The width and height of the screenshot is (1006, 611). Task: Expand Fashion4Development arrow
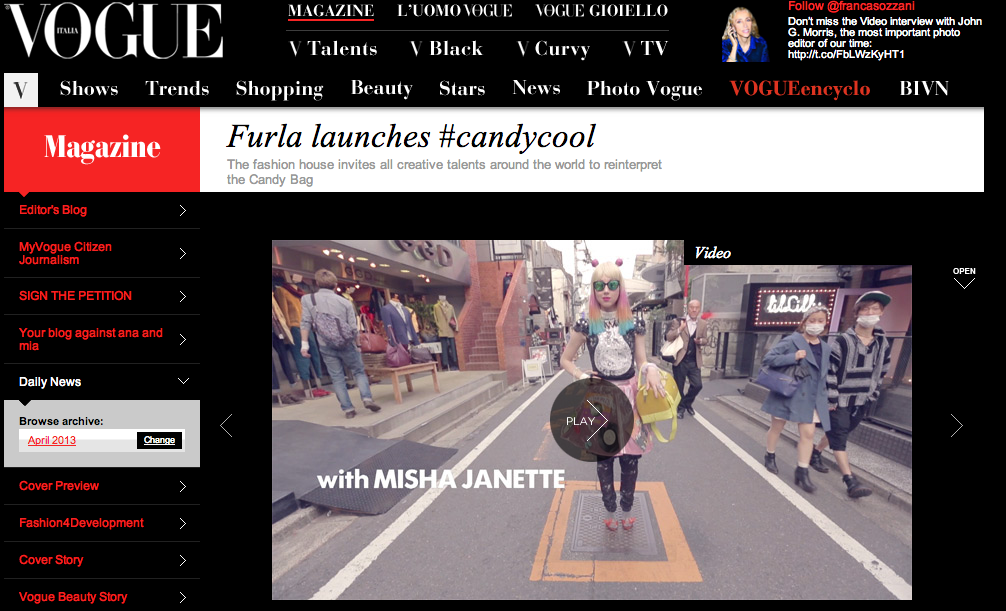coord(183,524)
